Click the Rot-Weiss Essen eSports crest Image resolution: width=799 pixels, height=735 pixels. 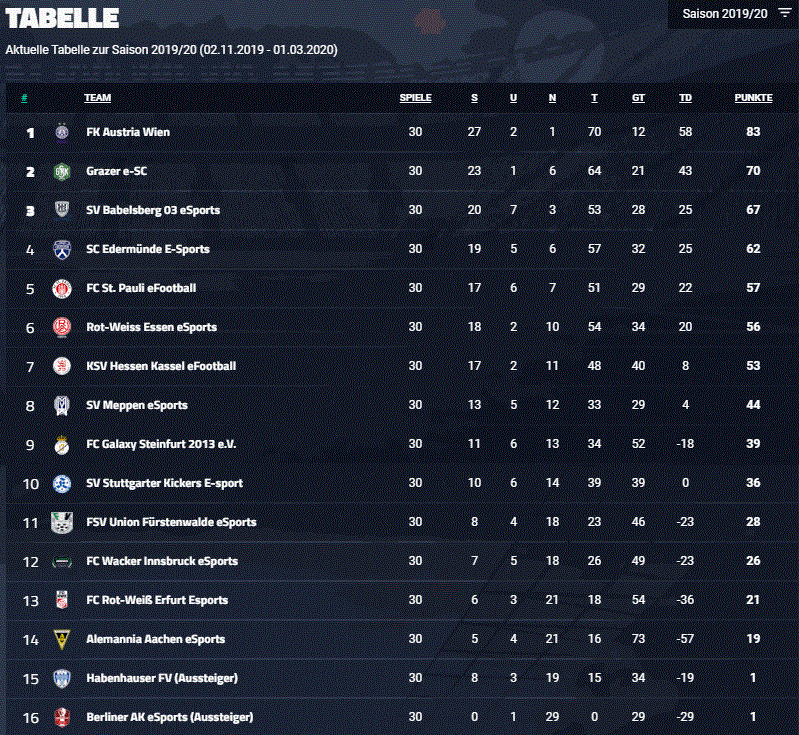click(62, 327)
